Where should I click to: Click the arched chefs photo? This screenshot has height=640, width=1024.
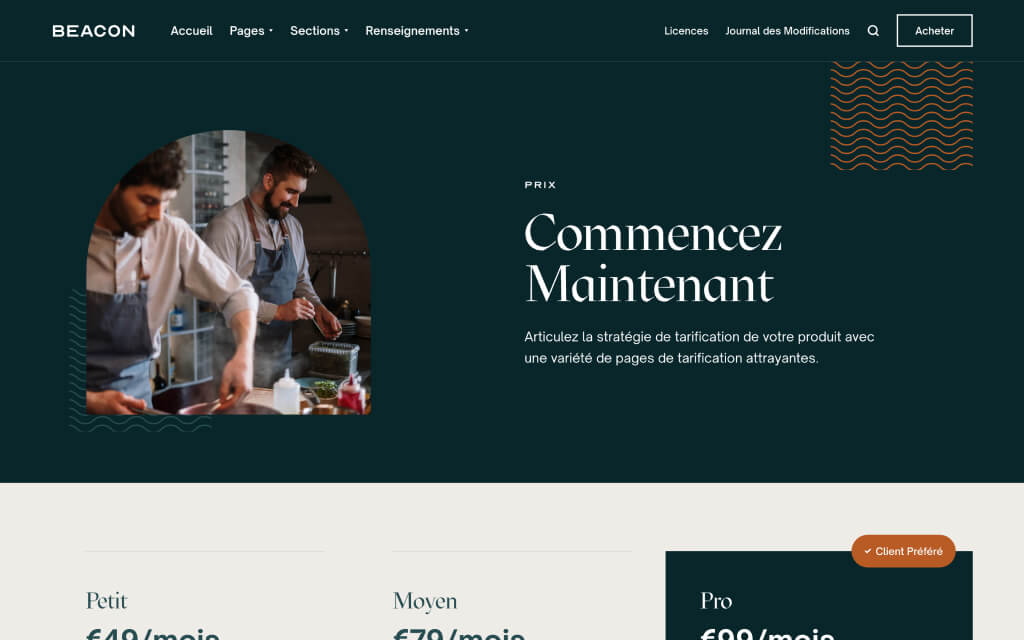[229, 272]
